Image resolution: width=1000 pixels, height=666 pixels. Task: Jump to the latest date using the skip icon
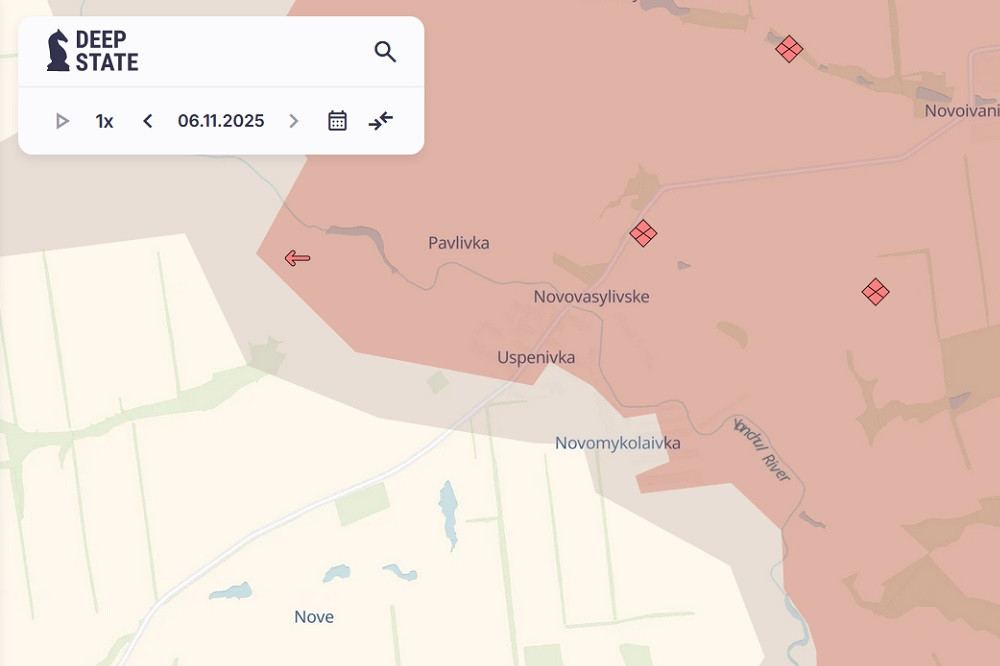point(380,120)
